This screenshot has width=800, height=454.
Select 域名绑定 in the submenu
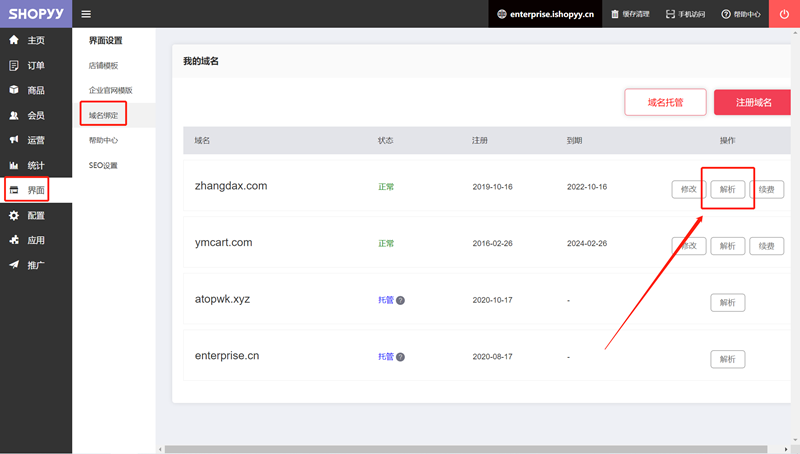coord(104,115)
